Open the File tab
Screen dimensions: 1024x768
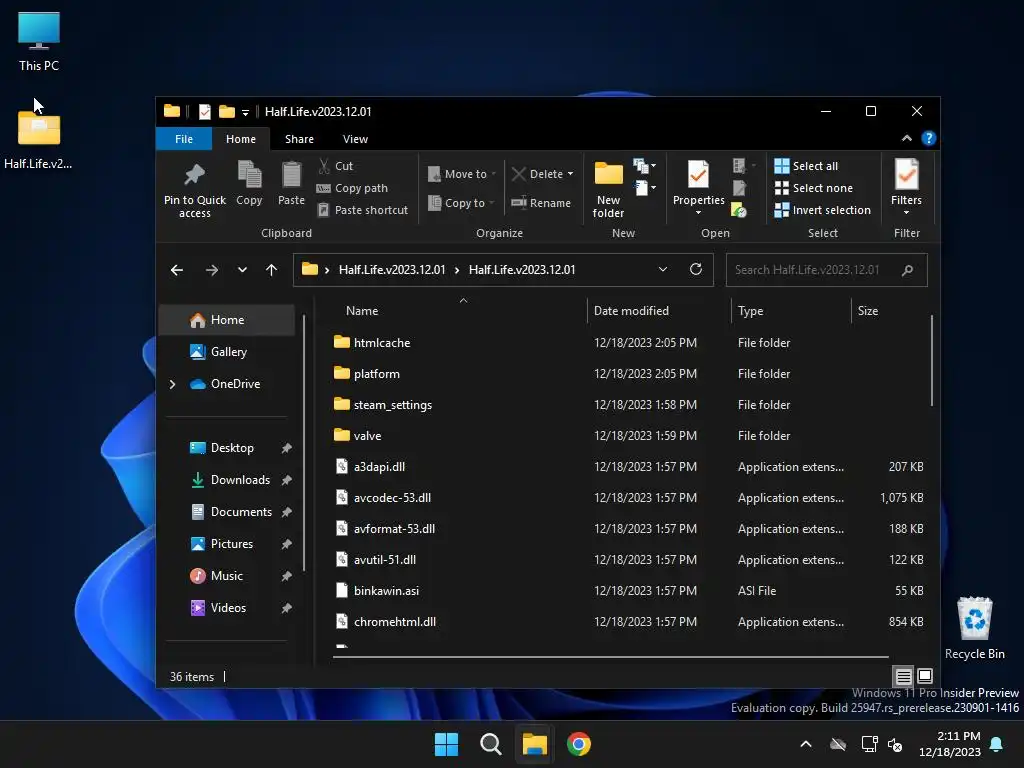pos(184,139)
